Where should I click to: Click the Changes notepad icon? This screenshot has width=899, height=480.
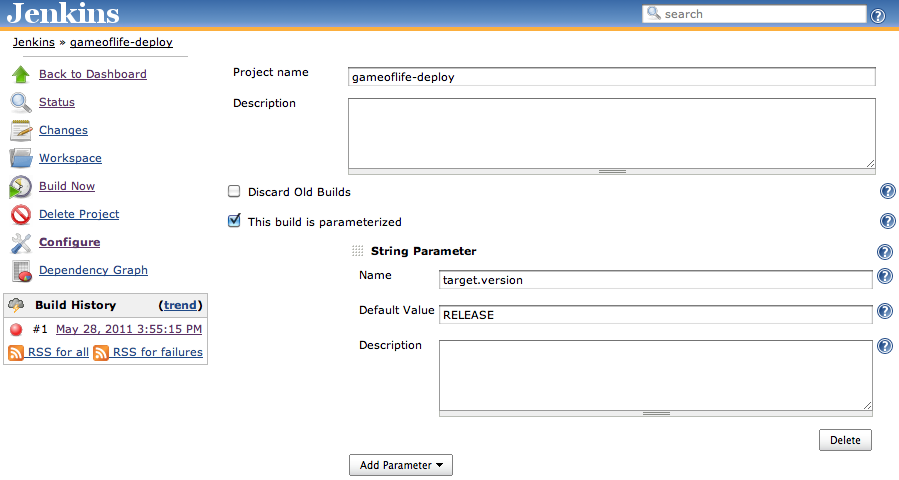pos(21,131)
